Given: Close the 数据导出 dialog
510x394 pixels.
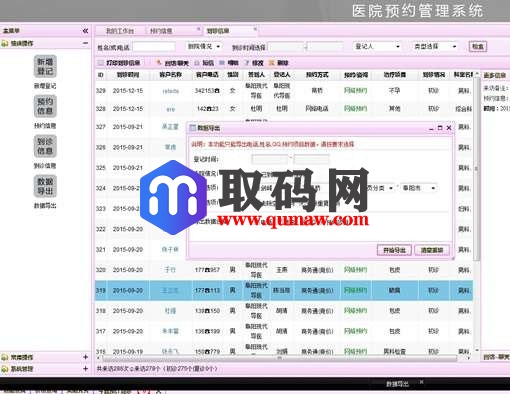Looking at the screenshot, I should coord(449,128).
